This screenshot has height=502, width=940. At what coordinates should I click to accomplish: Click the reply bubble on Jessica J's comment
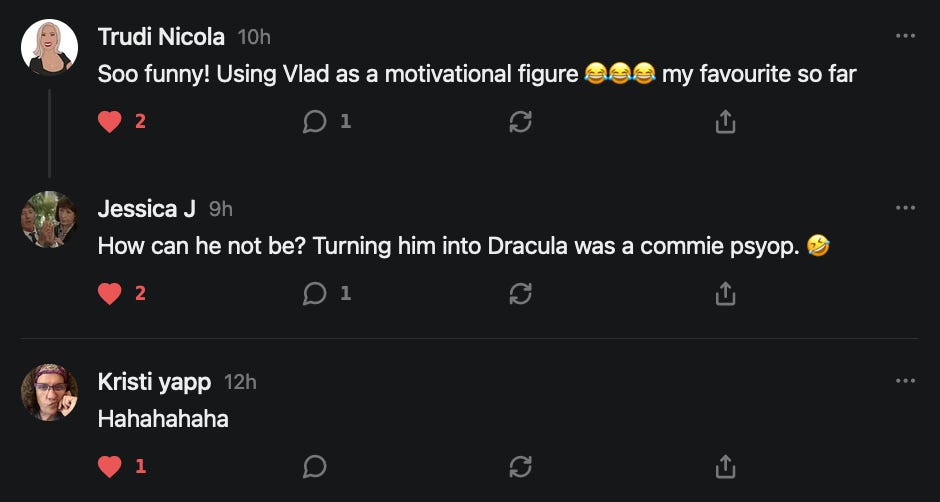tap(315, 294)
